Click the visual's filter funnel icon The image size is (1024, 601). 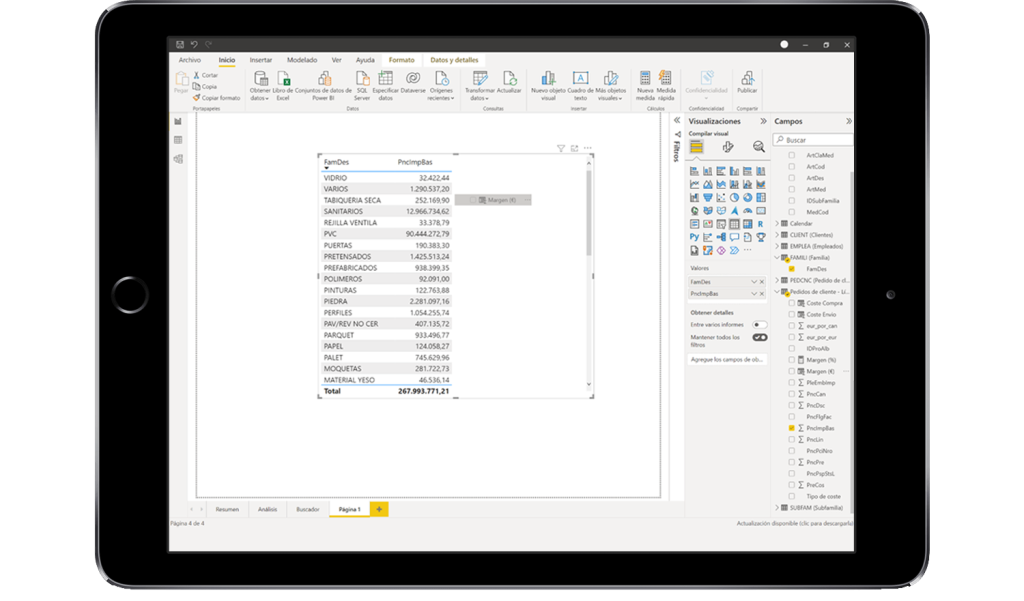pos(561,148)
